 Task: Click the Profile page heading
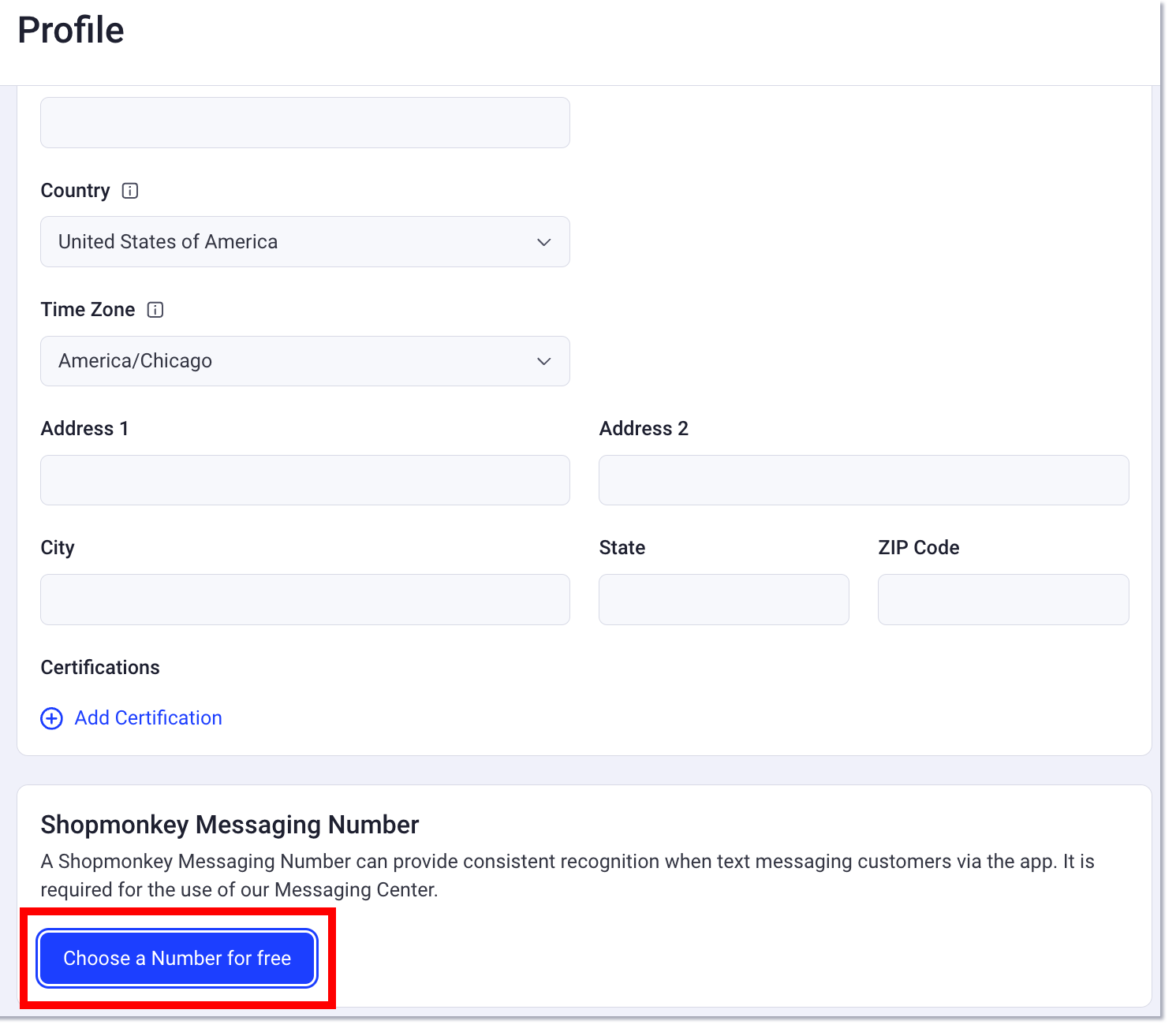[x=71, y=30]
